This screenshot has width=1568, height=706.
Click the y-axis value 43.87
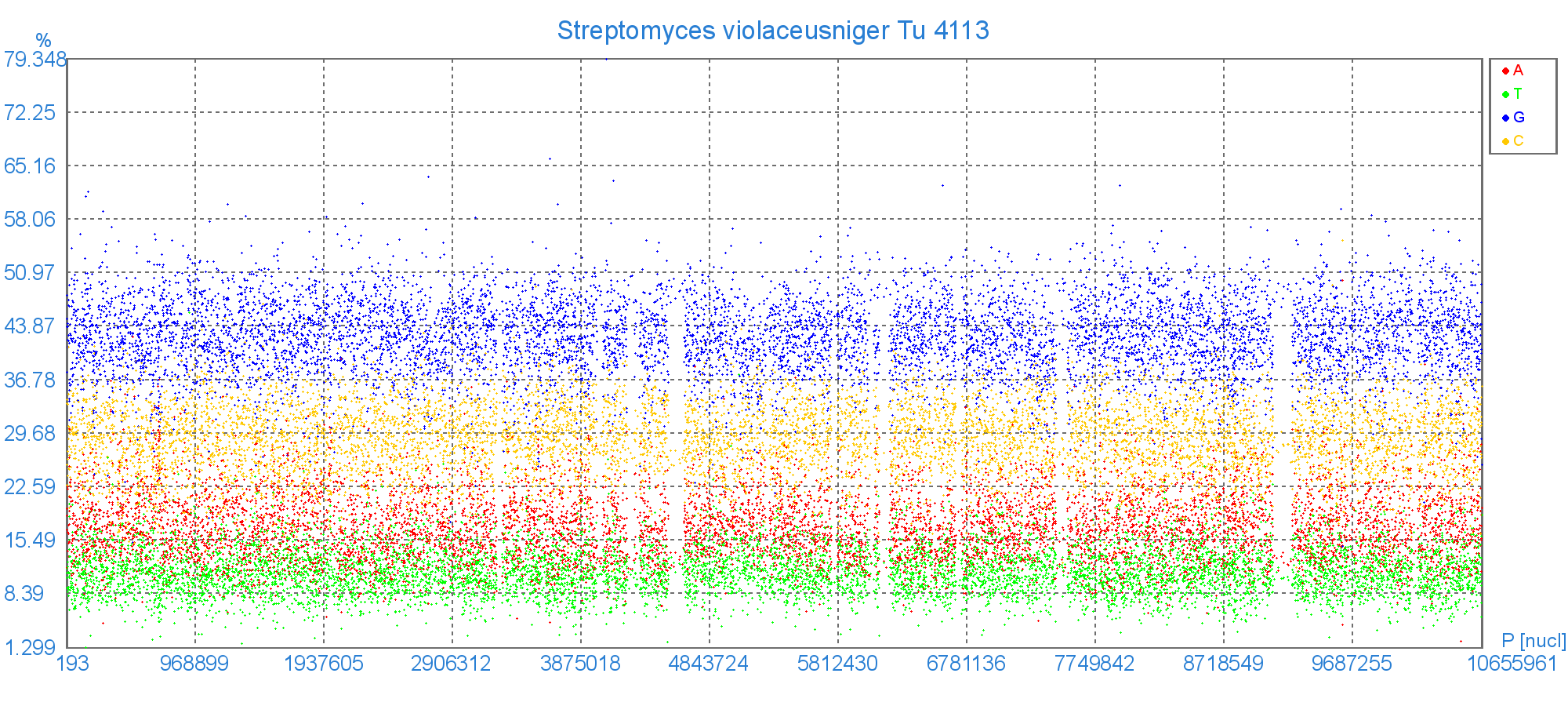[31, 326]
